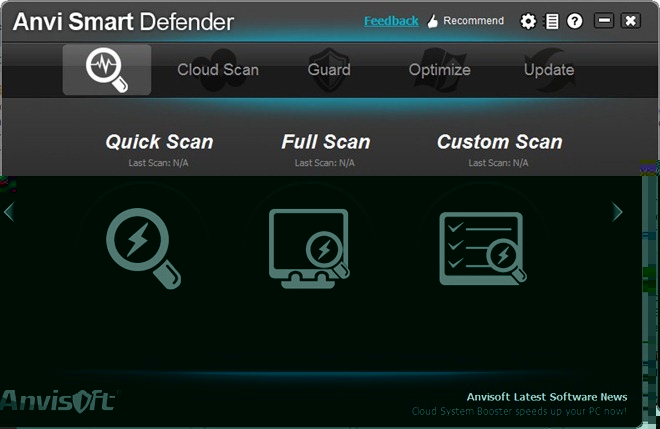The width and height of the screenshot is (660, 429).
Task: Open Custom Scan via checklist icon
Action: 483,248
